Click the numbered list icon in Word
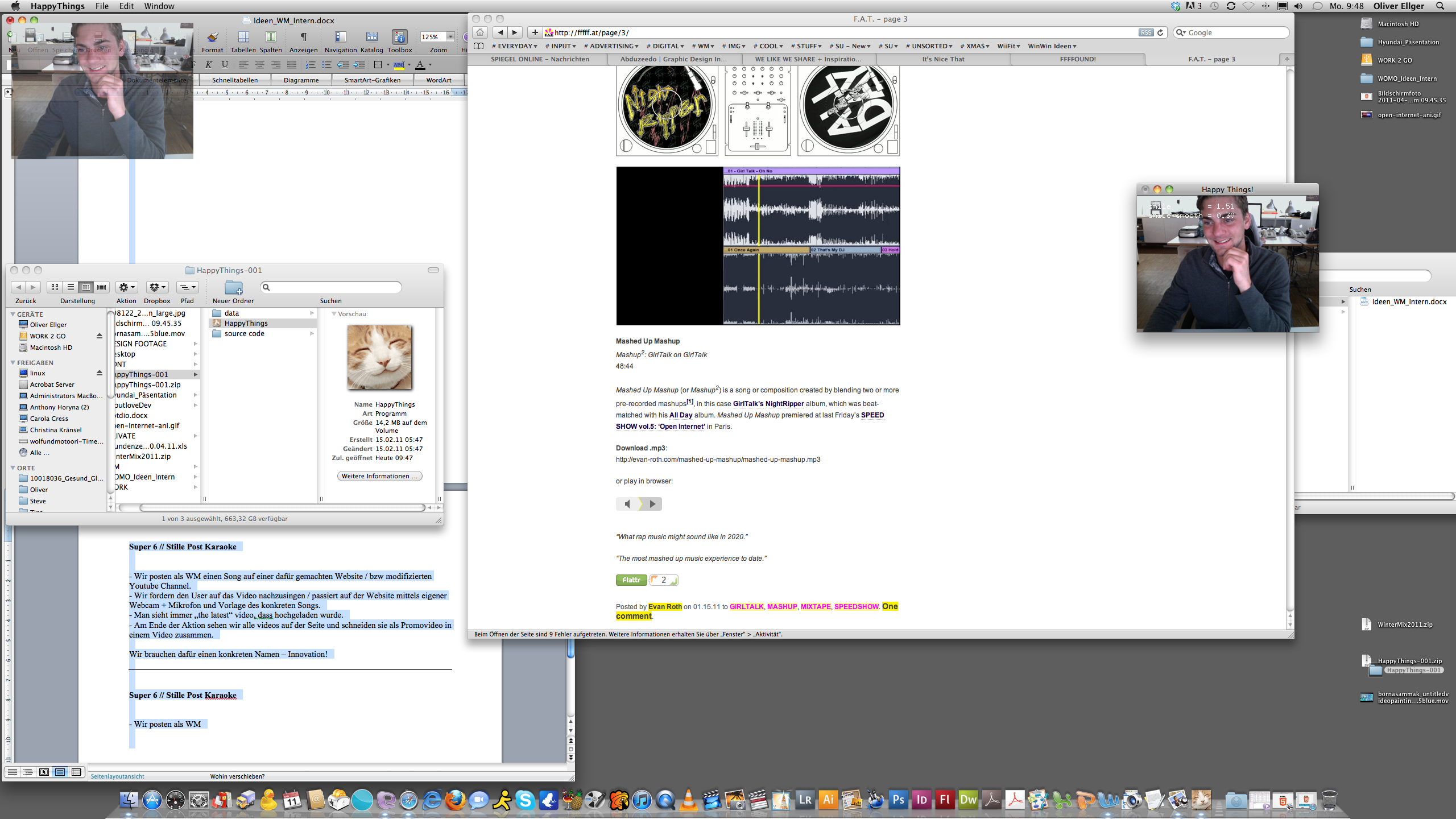This screenshot has height=819, width=1456. click(x=311, y=65)
